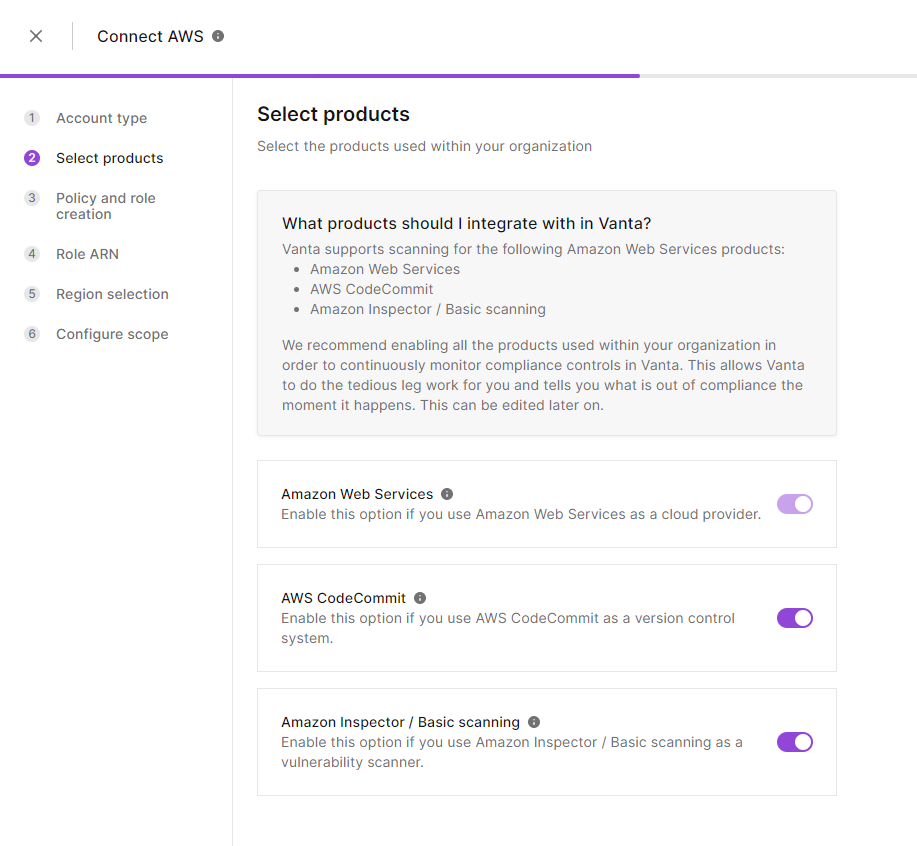Turn off Amazon Inspector / Basic scanning toggle
The height and width of the screenshot is (846, 917).
point(795,742)
